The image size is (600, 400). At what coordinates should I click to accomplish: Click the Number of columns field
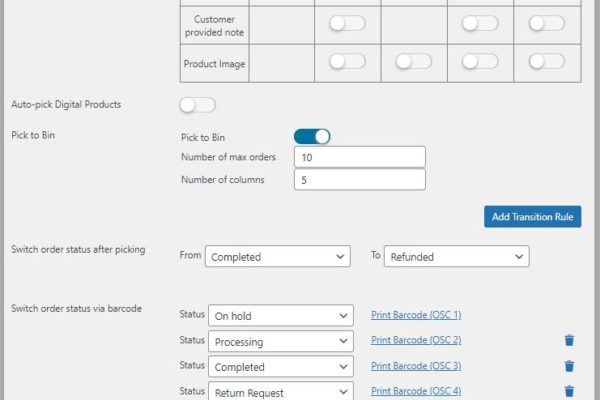pos(360,180)
